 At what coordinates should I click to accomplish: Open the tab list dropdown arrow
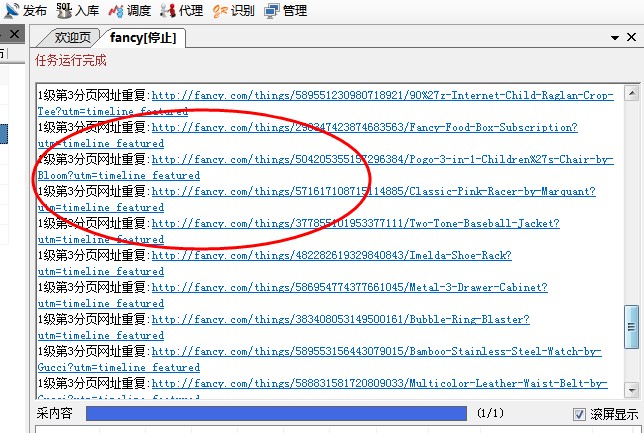point(616,36)
